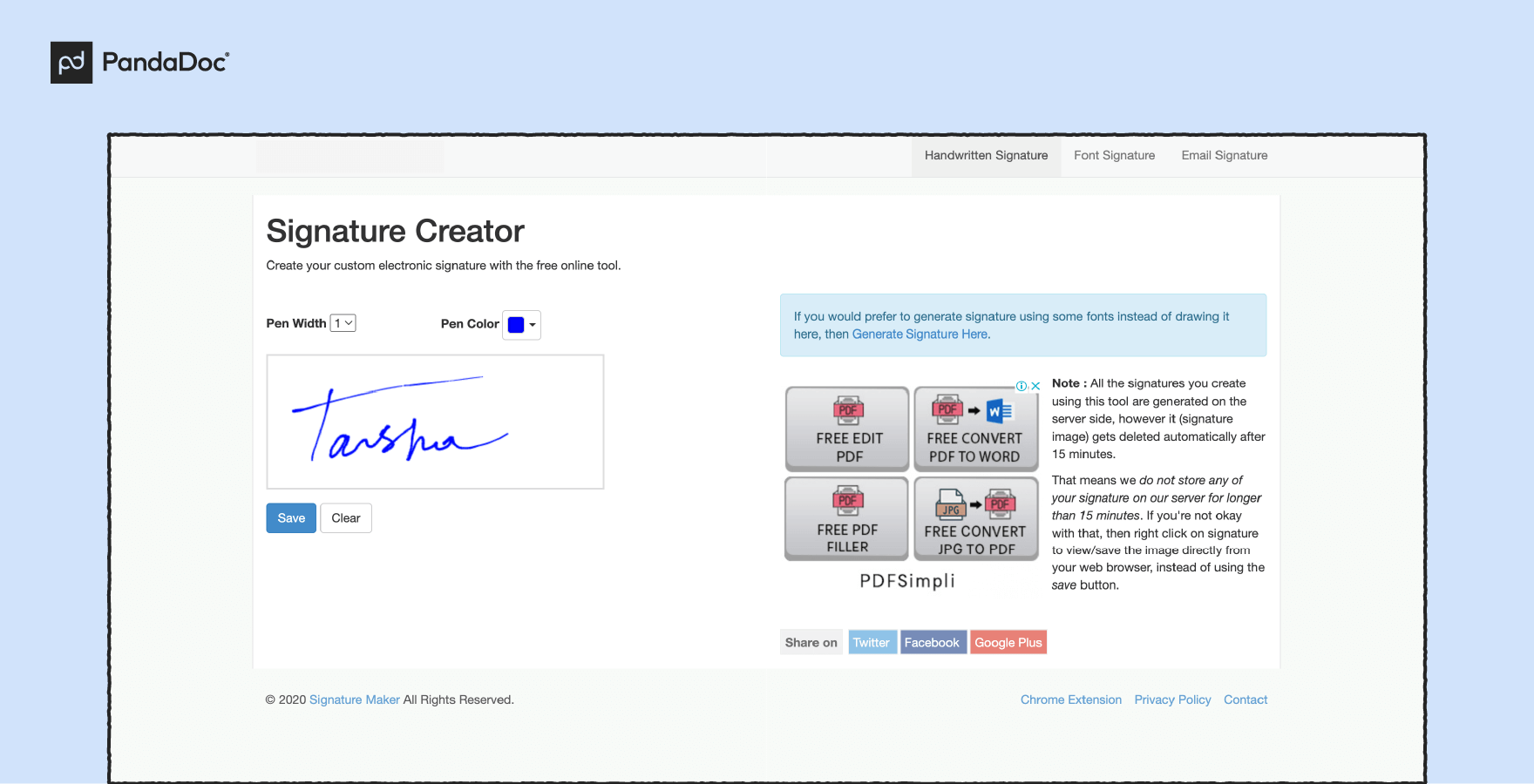Open the PDFSimpli advertiser page
The image size is (1534, 784).
tap(906, 581)
